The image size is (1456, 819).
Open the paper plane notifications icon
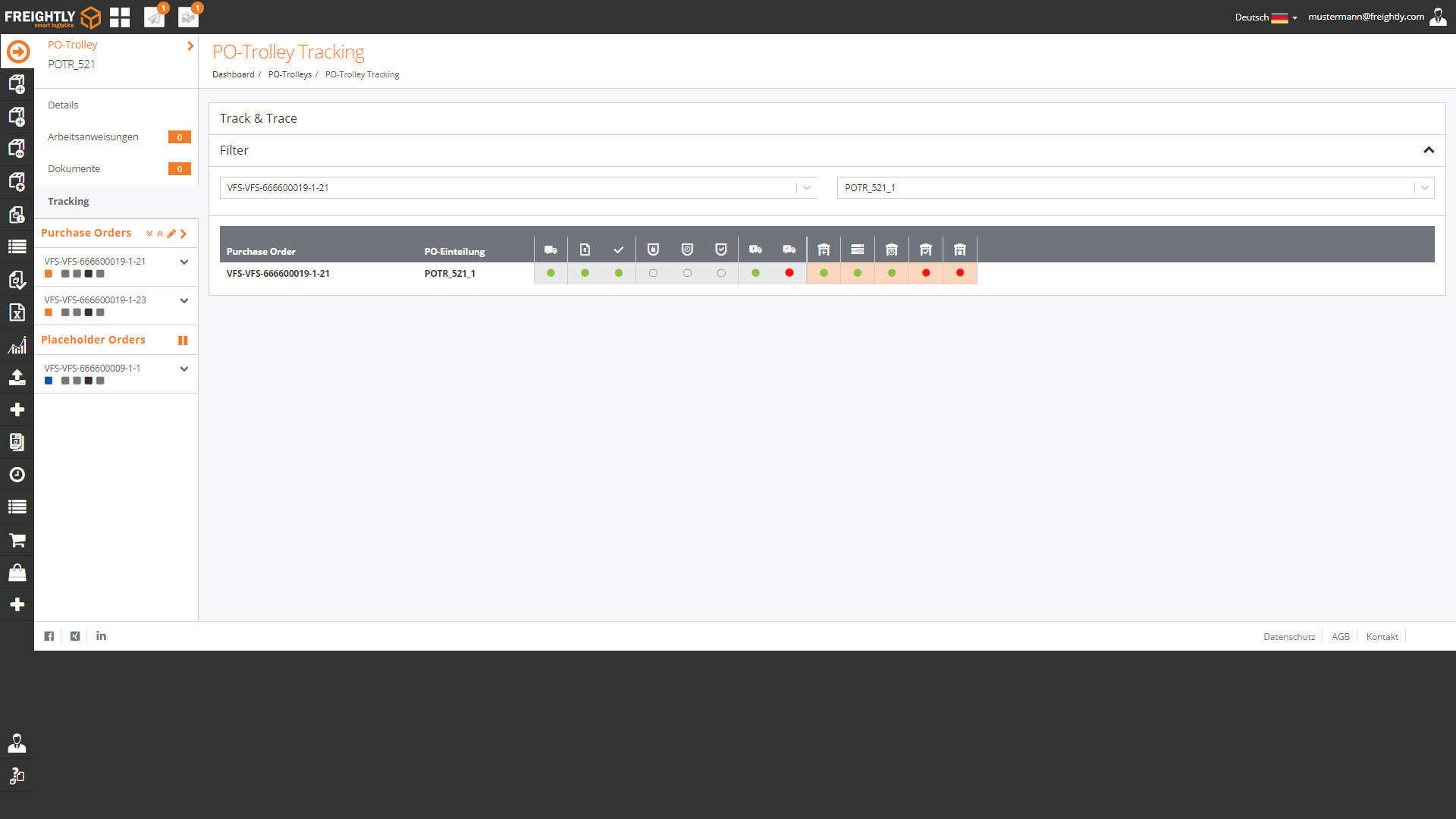[x=155, y=17]
